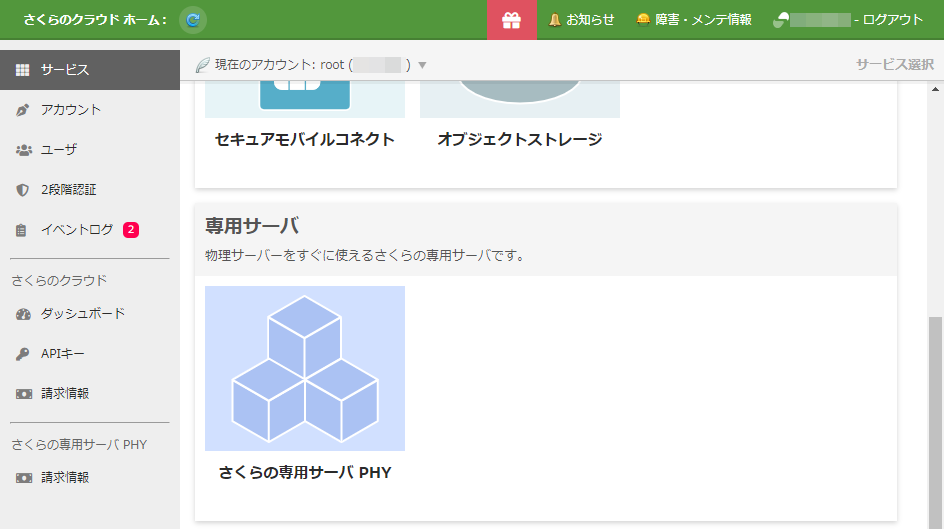
Task: Select サービス in the sidebar
Action: (90, 70)
